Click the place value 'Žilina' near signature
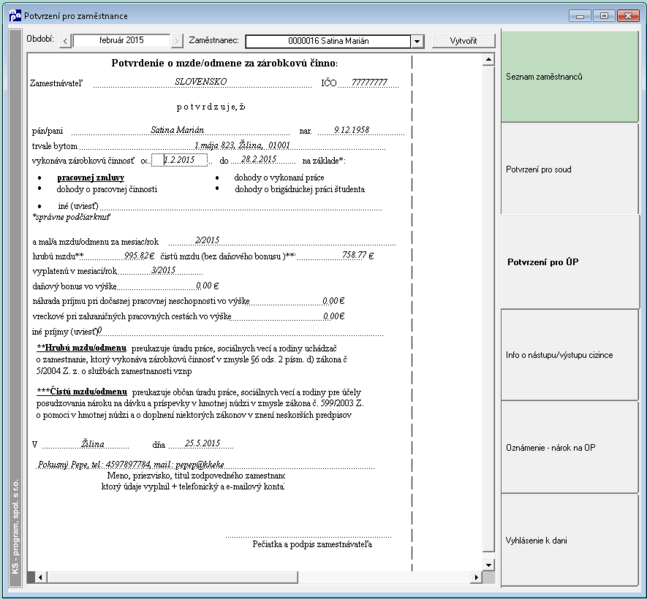Screen dimensions: 647x599 click(93, 444)
